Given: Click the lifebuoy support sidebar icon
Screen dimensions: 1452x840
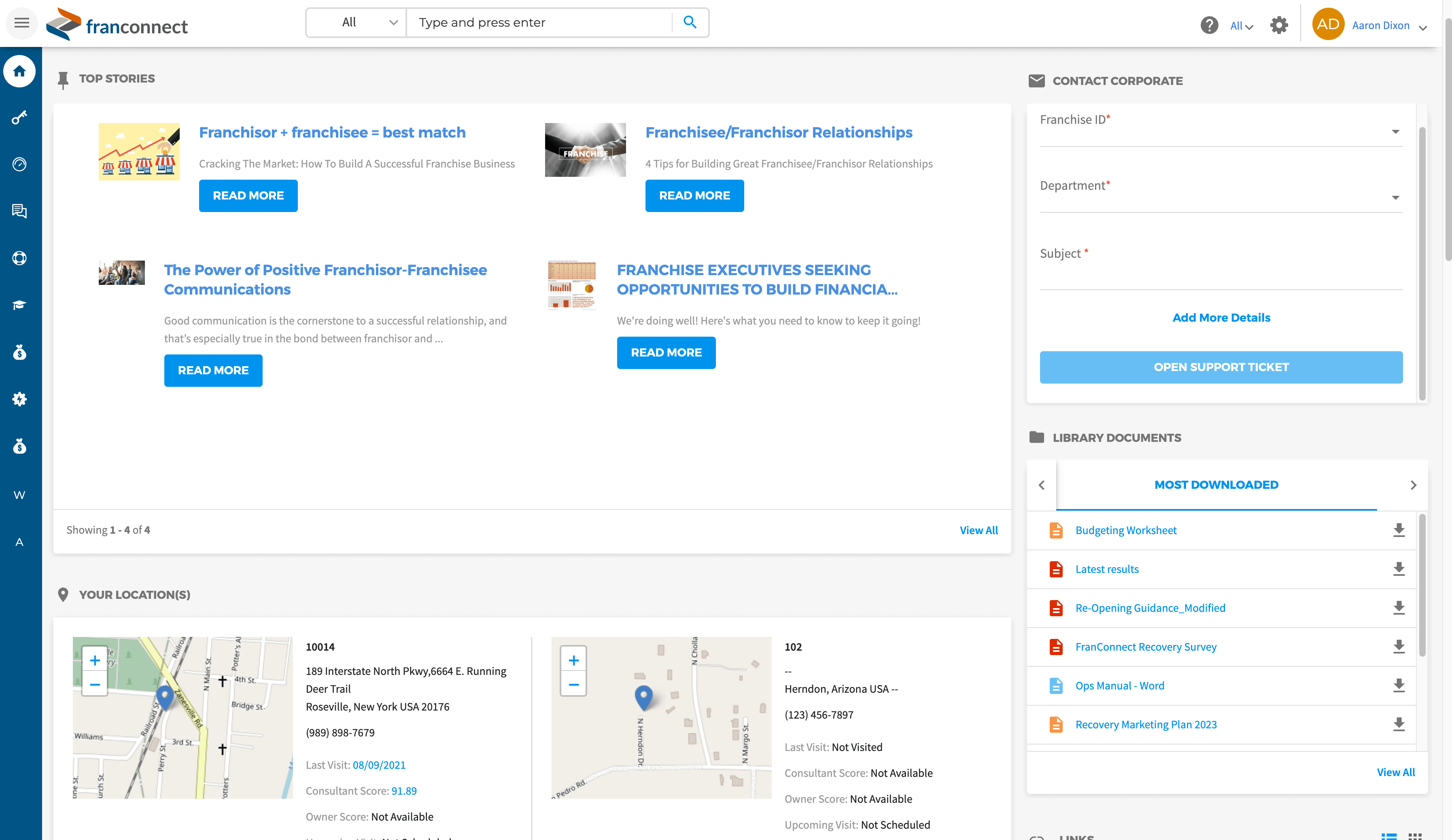Looking at the screenshot, I should coord(19,258).
